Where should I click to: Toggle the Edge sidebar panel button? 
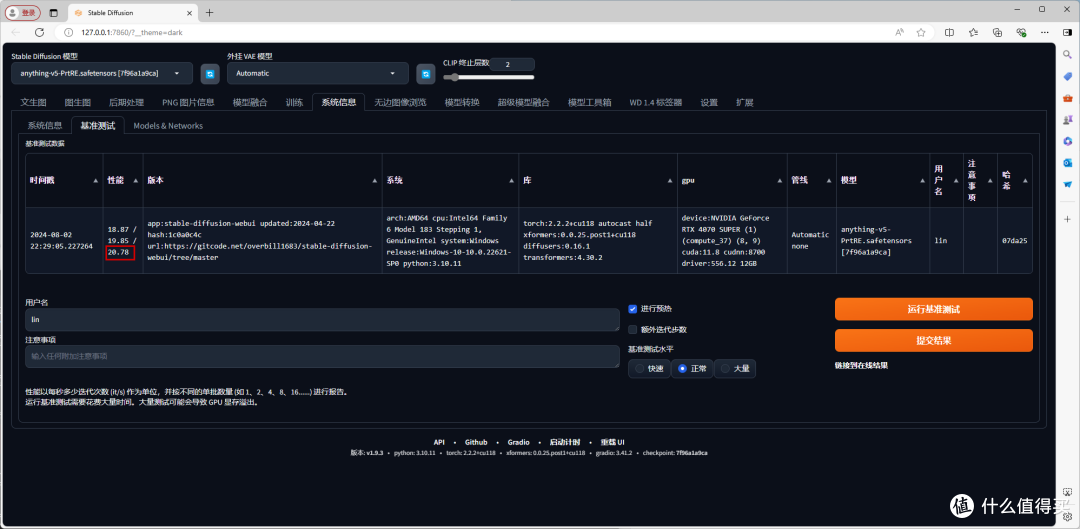pos(1068,32)
